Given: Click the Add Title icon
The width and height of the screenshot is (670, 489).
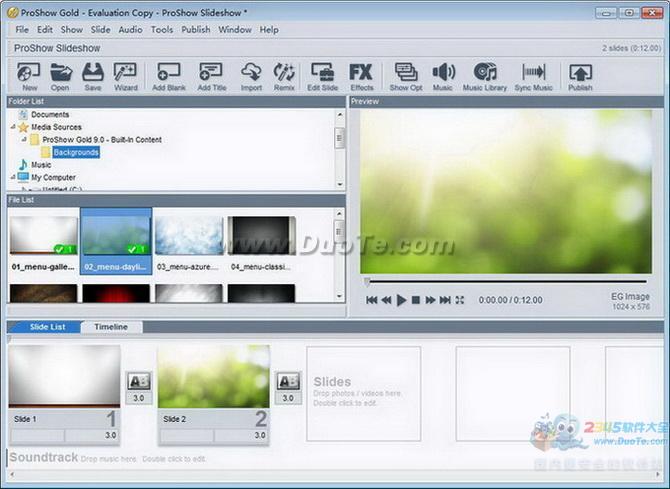Looking at the screenshot, I should tap(211, 76).
